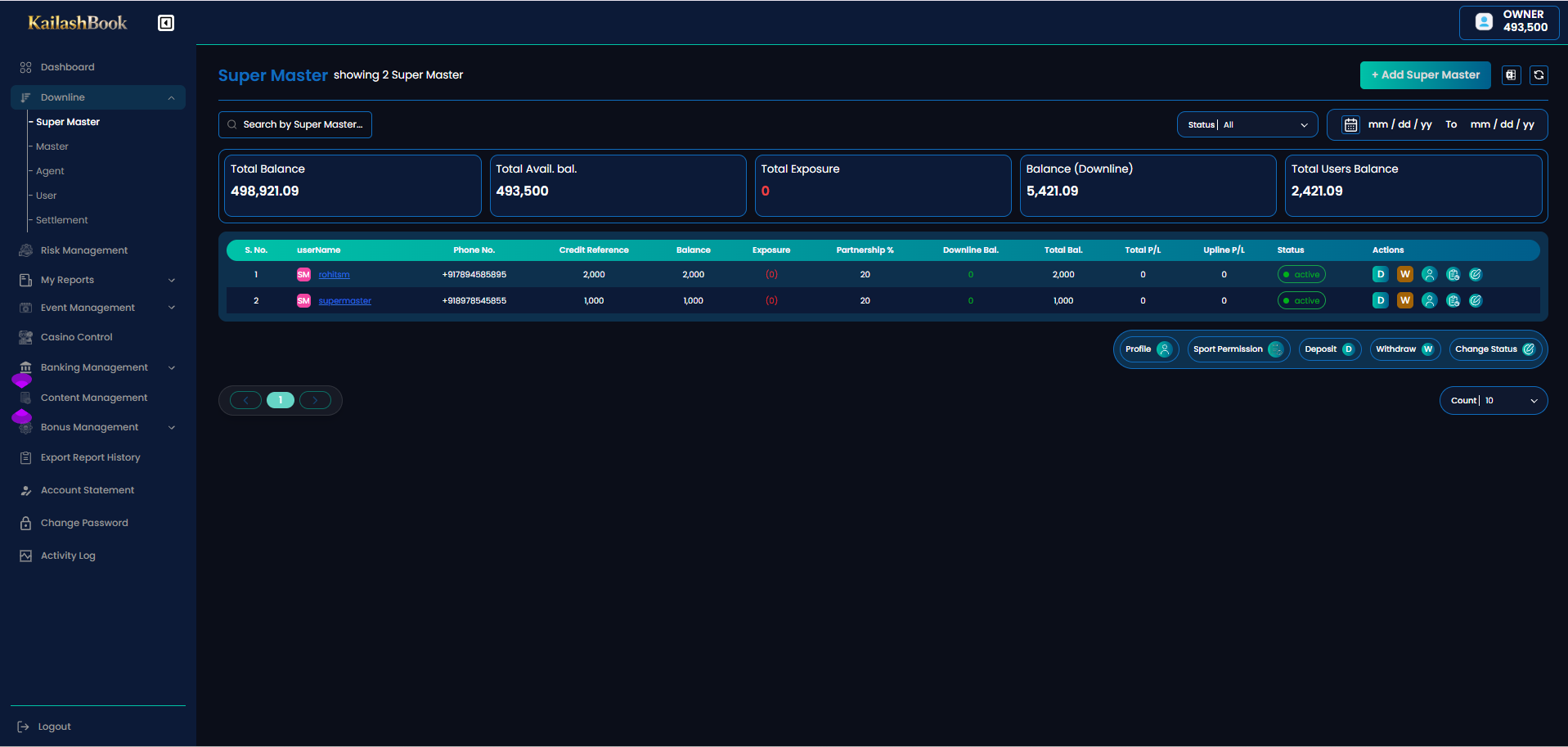Open the profile icon for rohitsm
The width and height of the screenshot is (1568, 747).
1429,275
